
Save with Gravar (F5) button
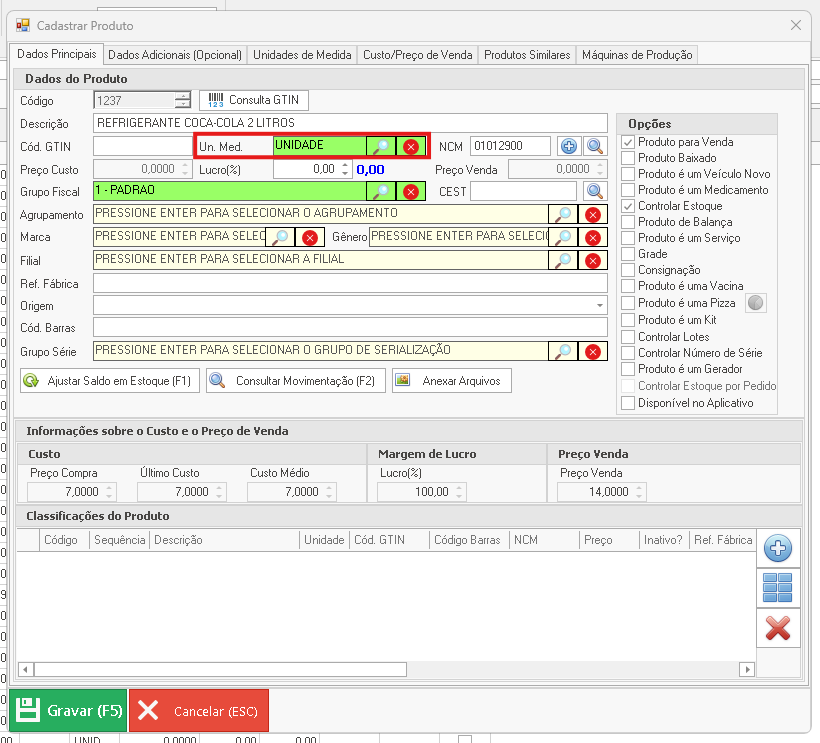[x=69, y=711]
